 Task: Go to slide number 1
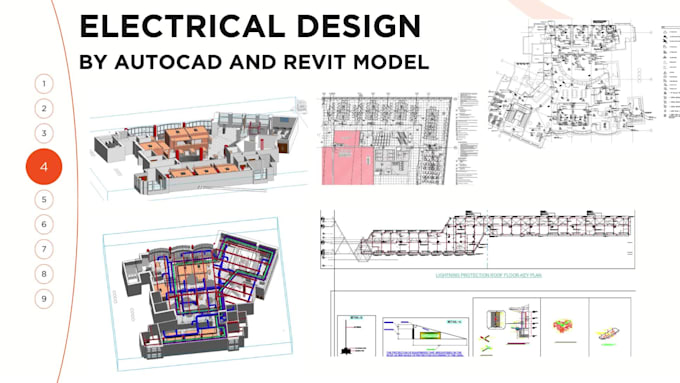click(44, 84)
